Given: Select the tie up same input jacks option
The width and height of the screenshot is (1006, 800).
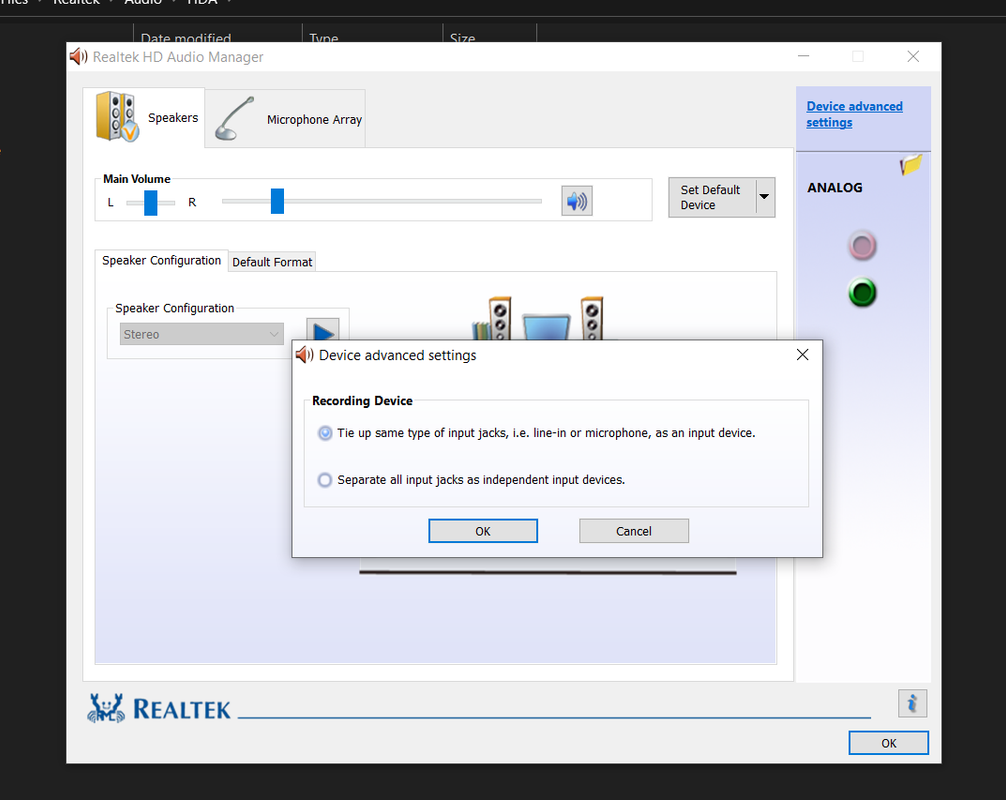Looking at the screenshot, I should click(x=325, y=433).
